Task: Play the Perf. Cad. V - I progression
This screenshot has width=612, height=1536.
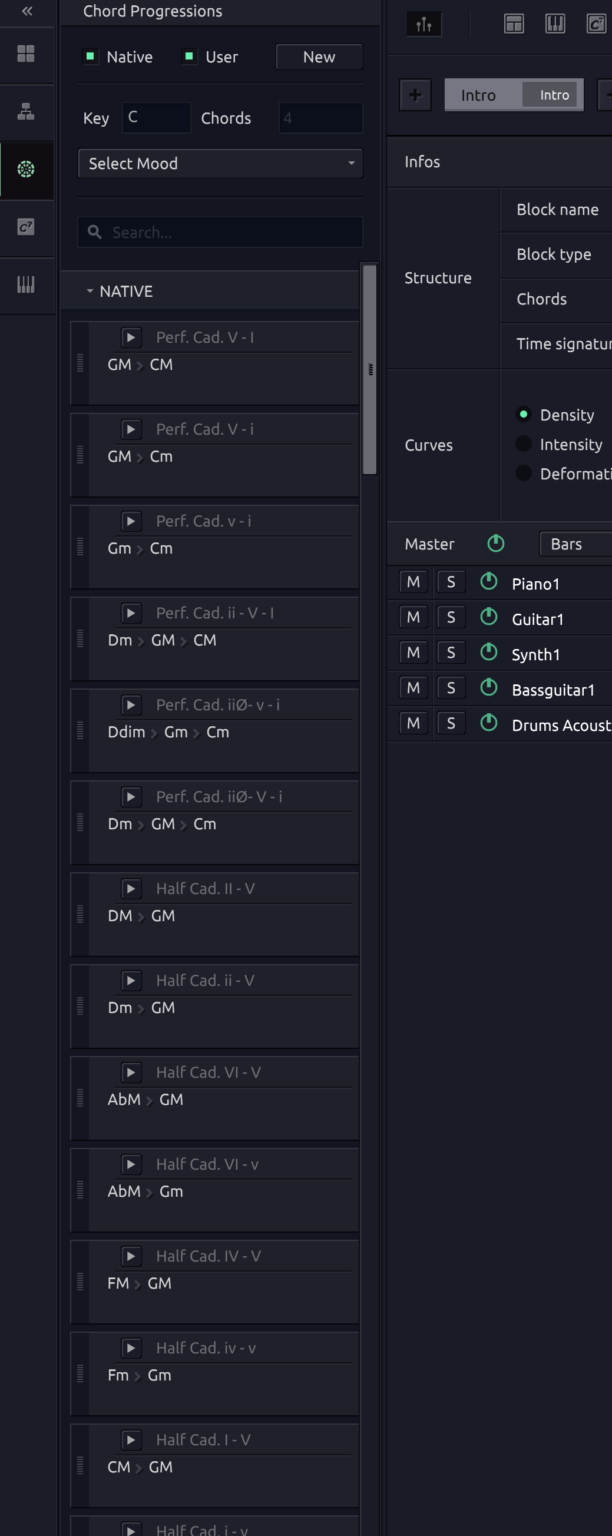Action: [130, 337]
